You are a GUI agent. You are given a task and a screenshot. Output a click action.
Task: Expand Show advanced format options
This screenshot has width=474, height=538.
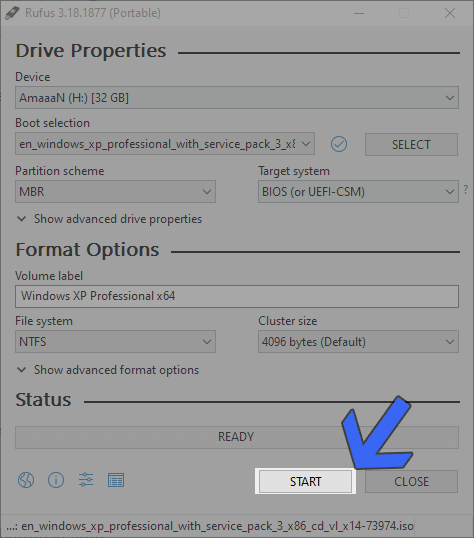tap(108, 370)
